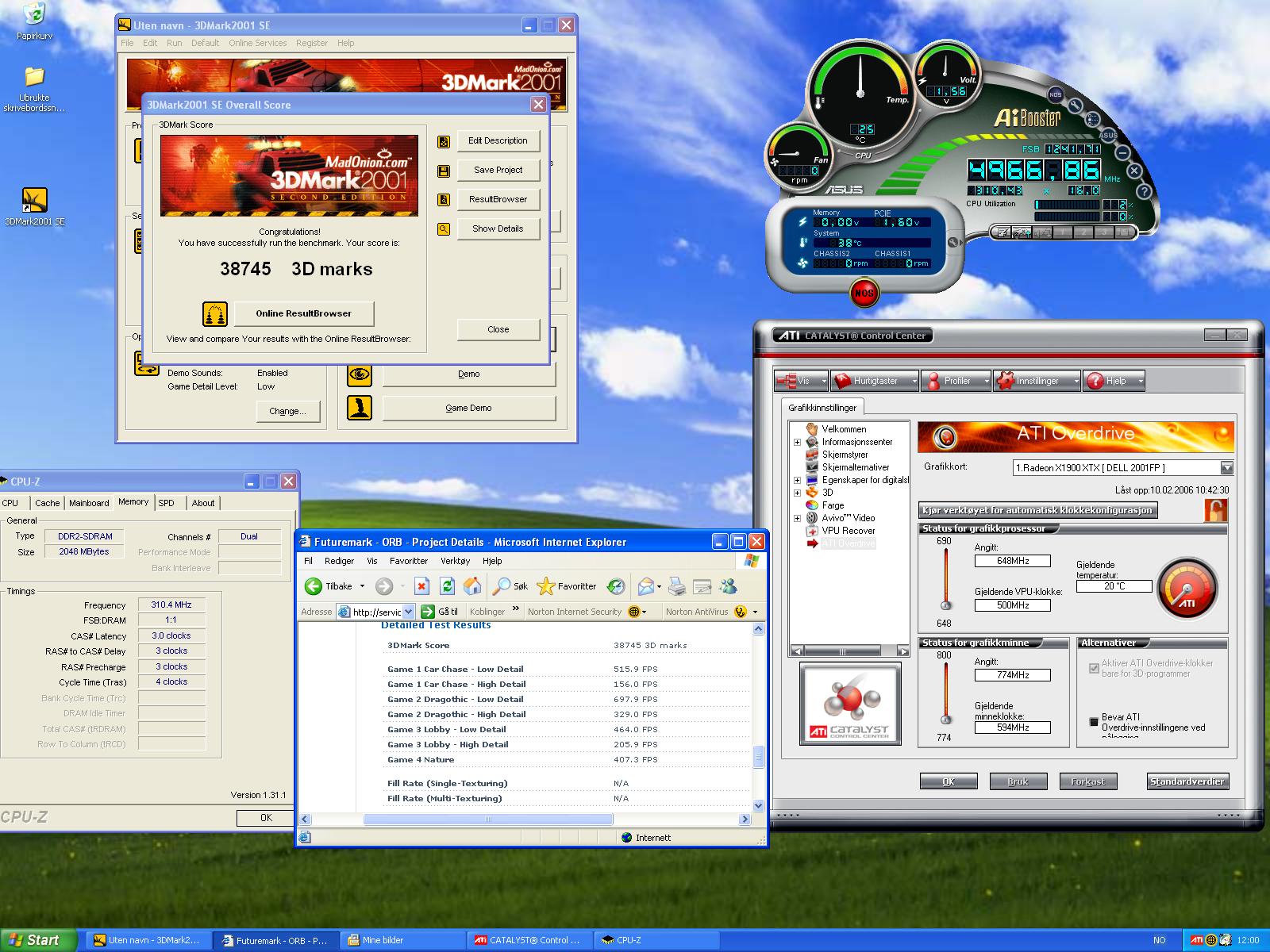Open the Online Services menu in 3DMark2001
Image resolution: width=1270 pixels, height=952 pixels.
[x=258, y=43]
